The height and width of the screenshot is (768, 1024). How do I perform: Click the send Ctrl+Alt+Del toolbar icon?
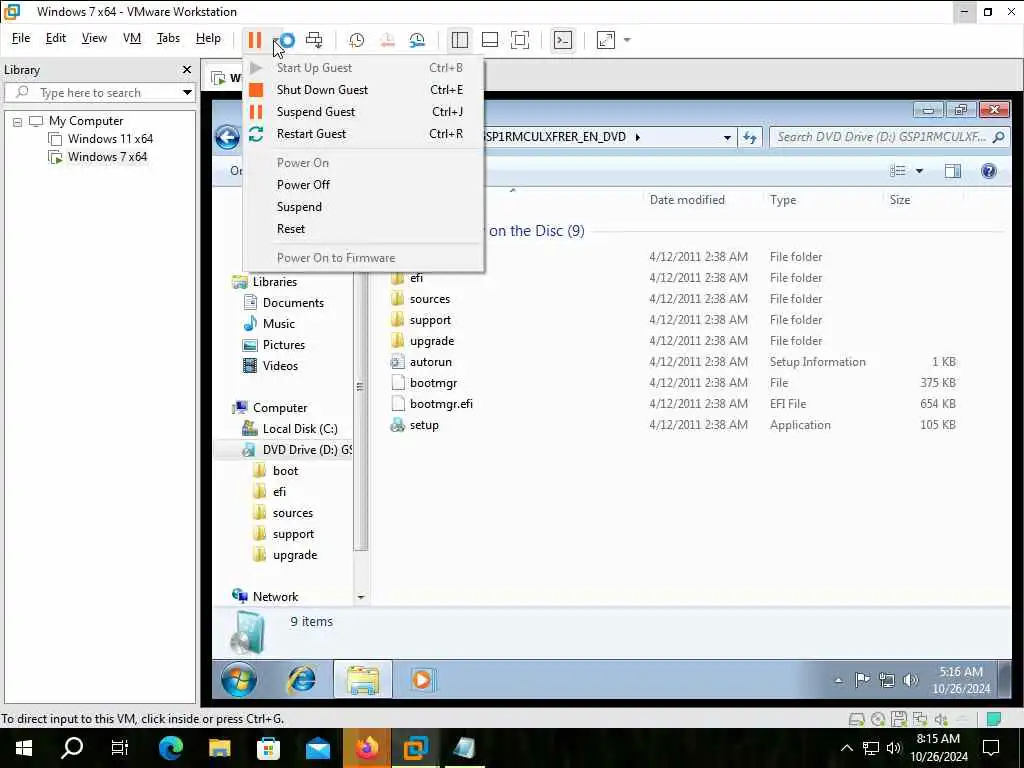click(x=314, y=40)
